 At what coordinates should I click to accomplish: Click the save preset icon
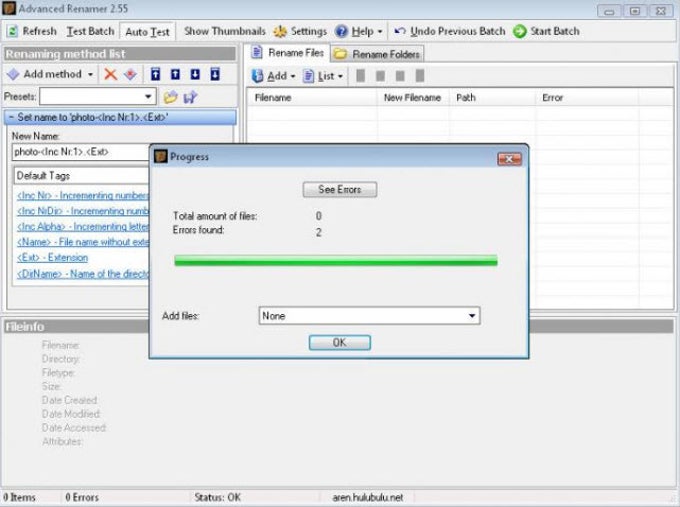190,97
